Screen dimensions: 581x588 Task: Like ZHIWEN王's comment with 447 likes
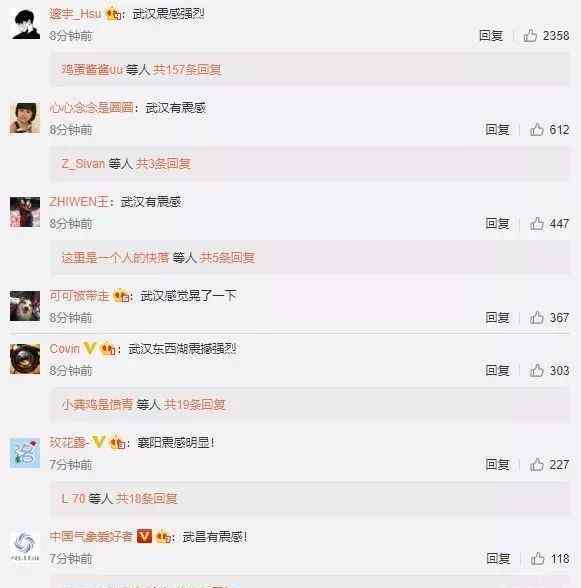click(536, 224)
